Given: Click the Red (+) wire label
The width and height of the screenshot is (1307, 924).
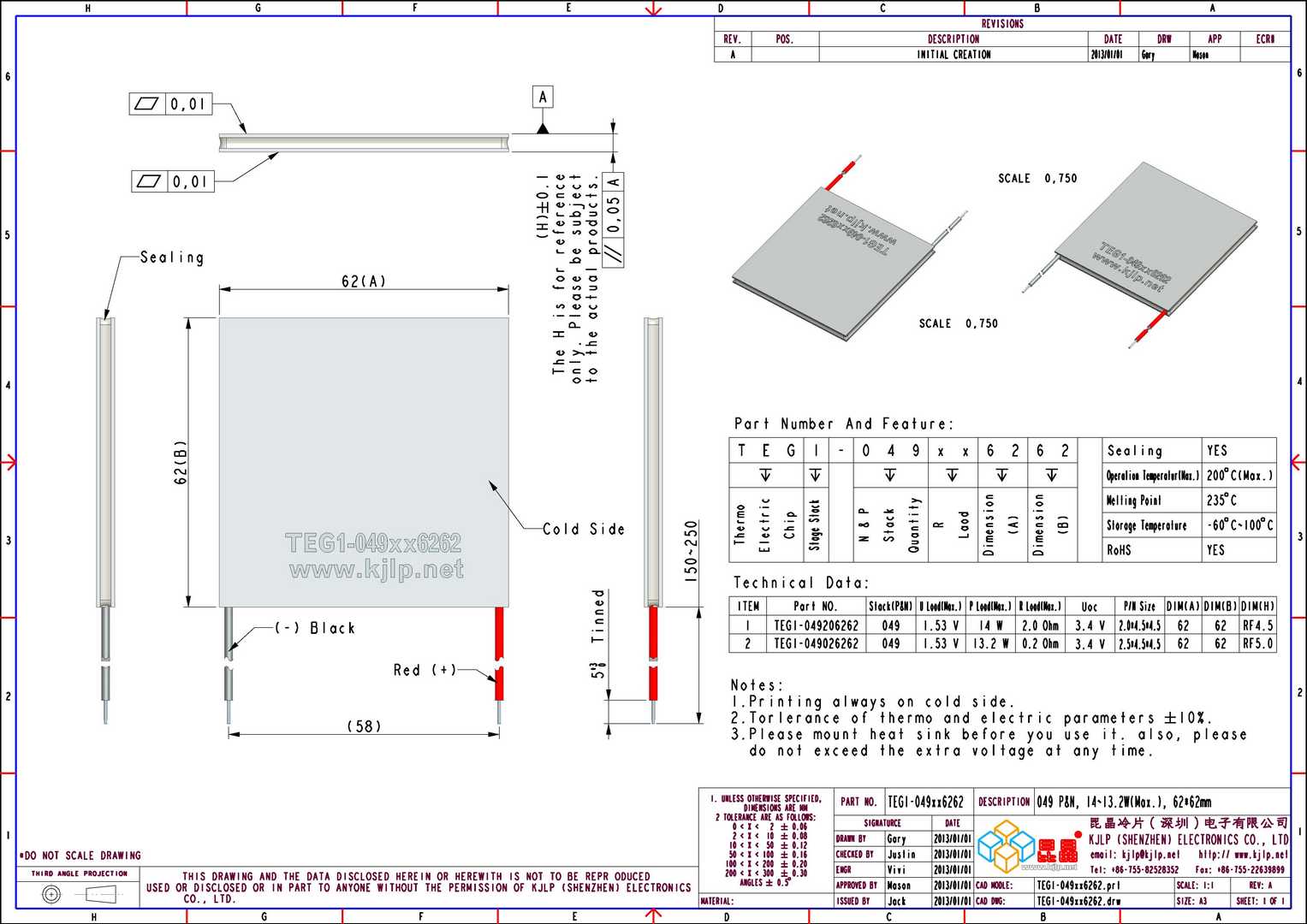Looking at the screenshot, I should pyautogui.click(x=425, y=670).
